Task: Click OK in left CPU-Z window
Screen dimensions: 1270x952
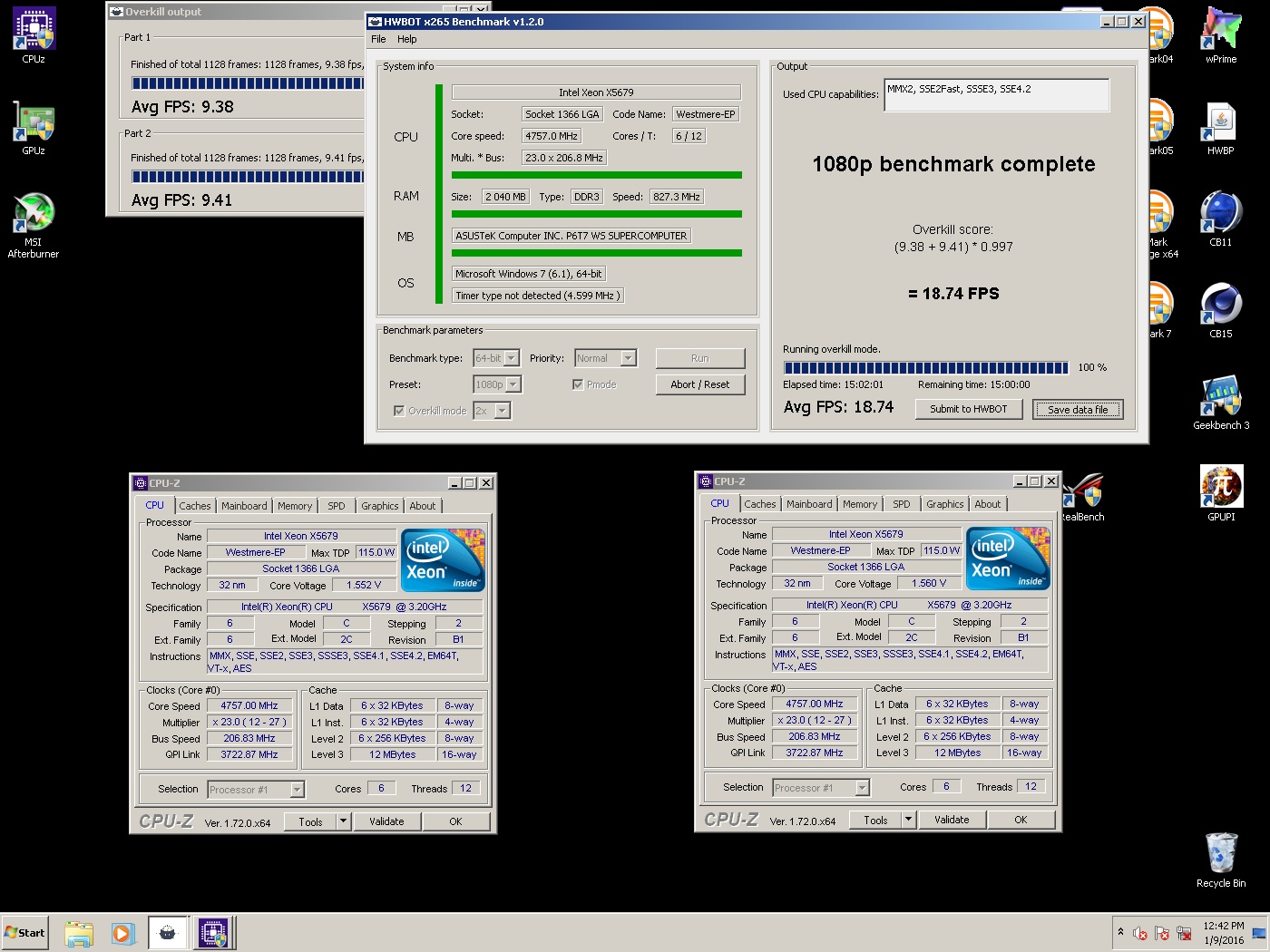Action: click(455, 821)
